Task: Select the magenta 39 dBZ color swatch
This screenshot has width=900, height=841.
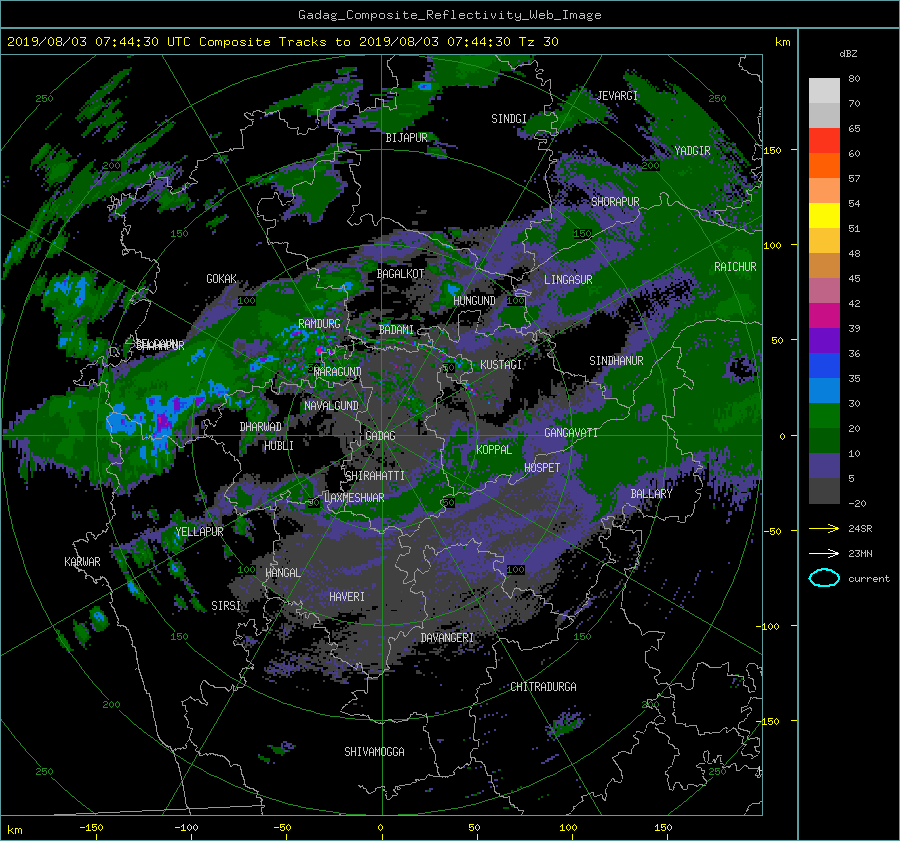Action: coord(824,315)
